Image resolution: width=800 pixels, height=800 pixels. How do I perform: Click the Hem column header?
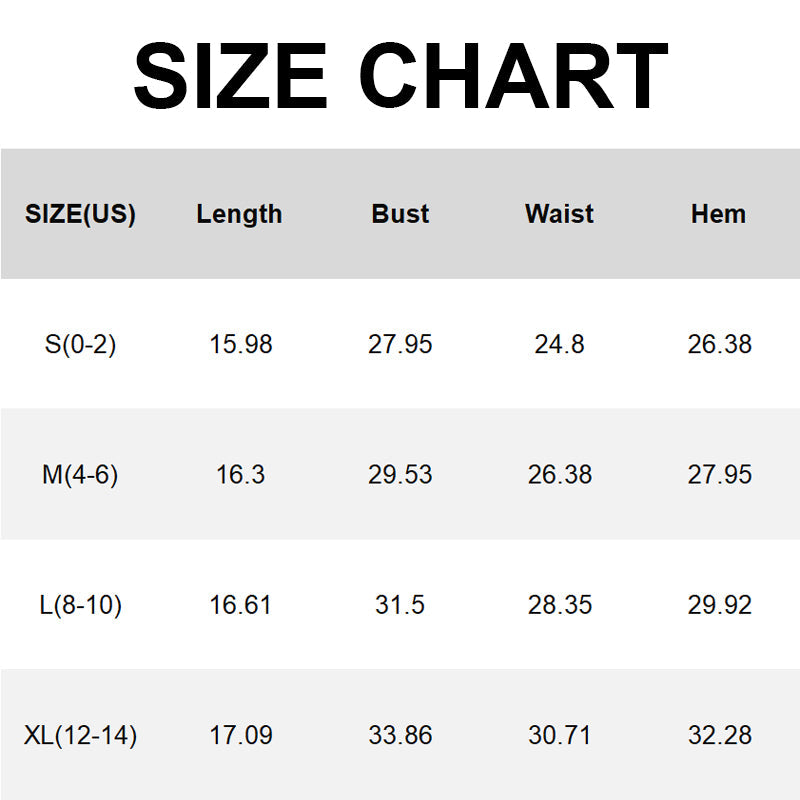[x=718, y=214]
